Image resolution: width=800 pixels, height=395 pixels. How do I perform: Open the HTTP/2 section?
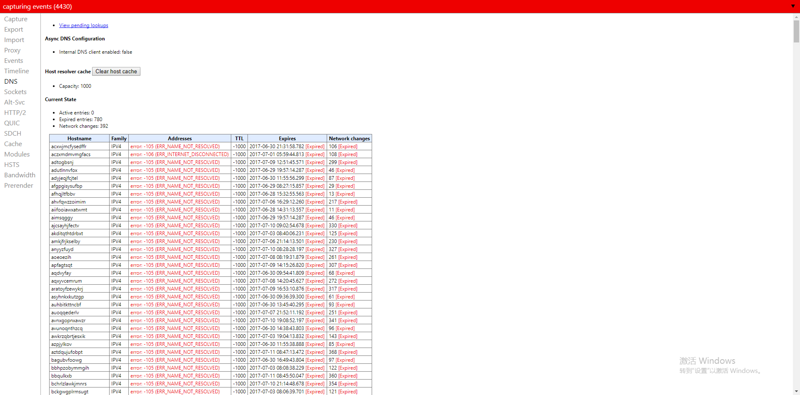point(15,113)
